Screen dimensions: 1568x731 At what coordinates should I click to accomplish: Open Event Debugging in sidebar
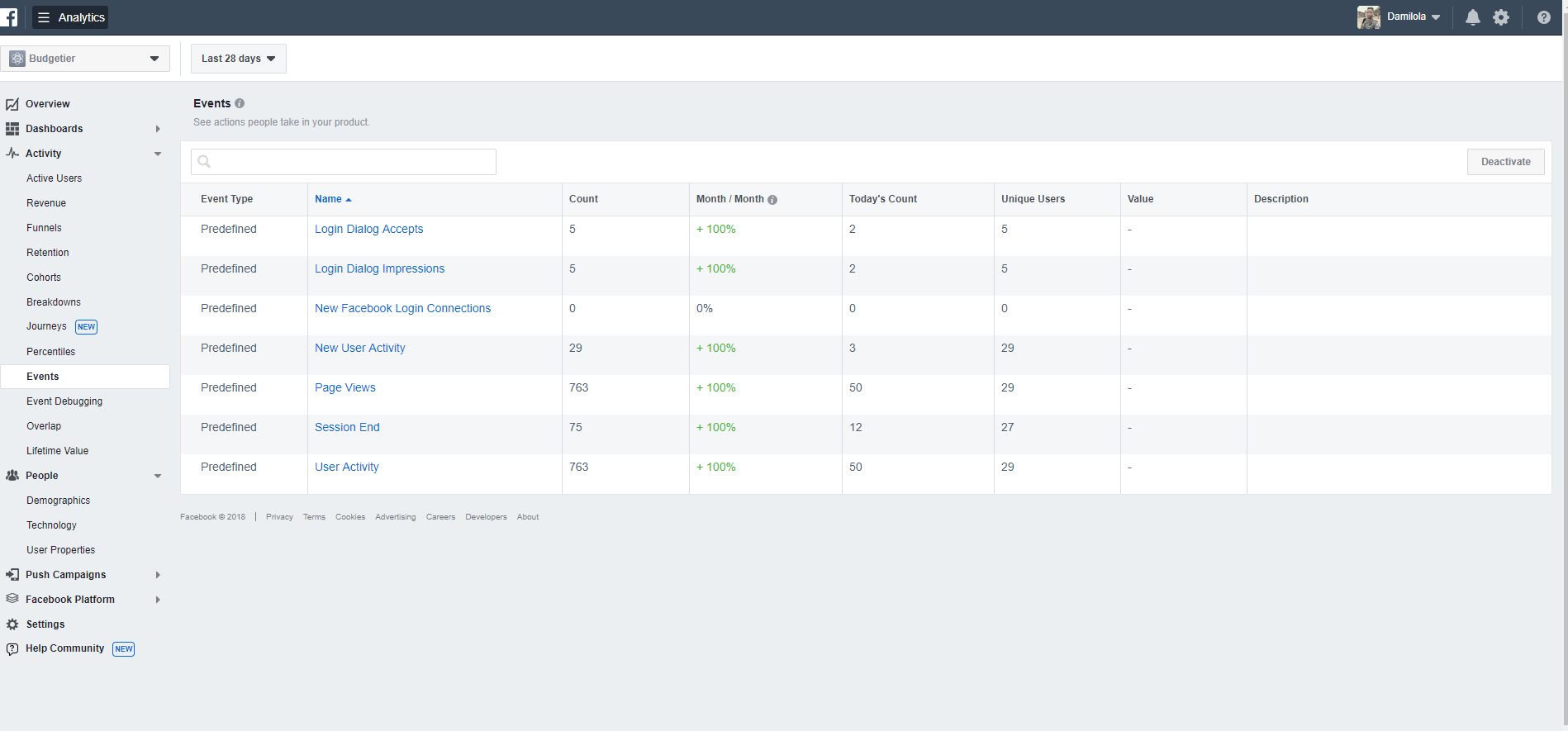click(64, 401)
